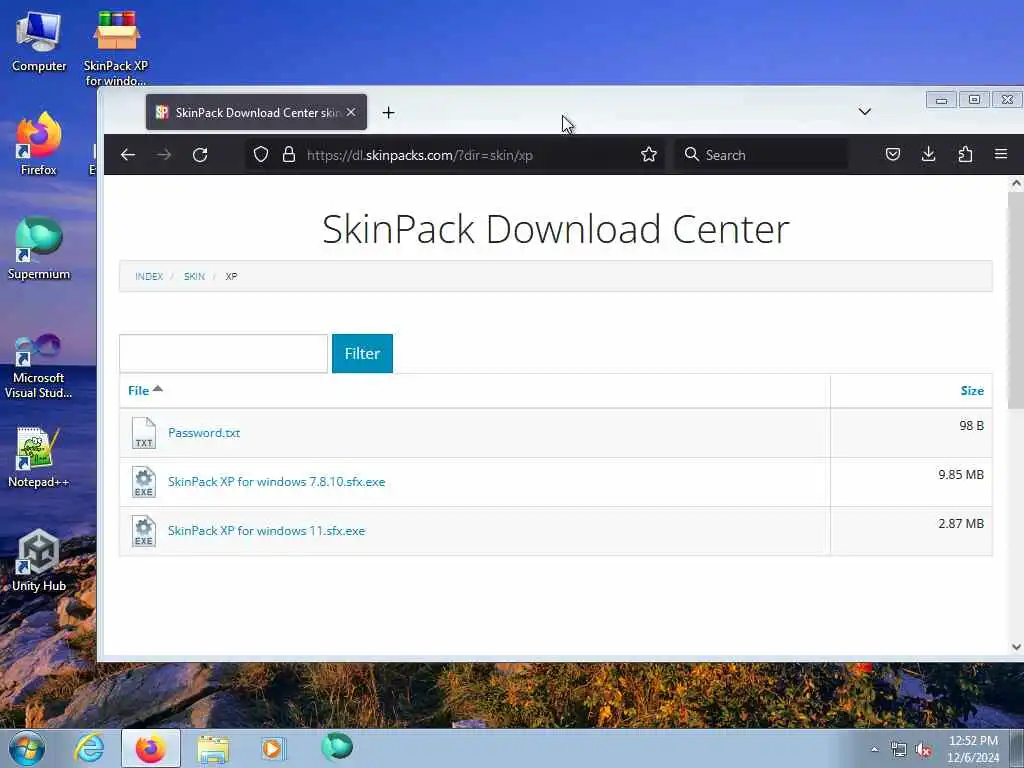Select the Microsoft Visual Studio desktop shortcut

point(39,364)
